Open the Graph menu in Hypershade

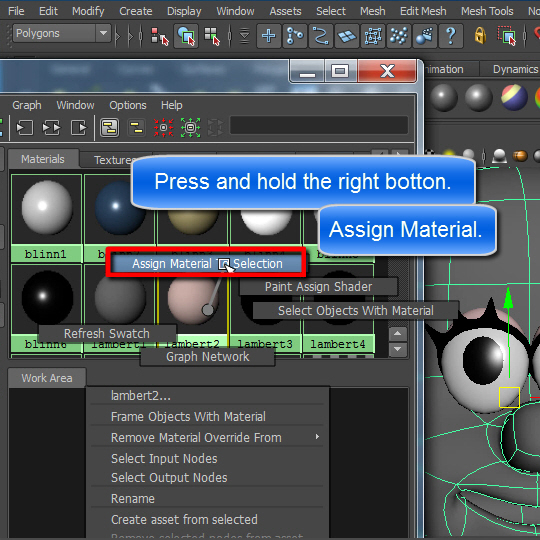27,105
